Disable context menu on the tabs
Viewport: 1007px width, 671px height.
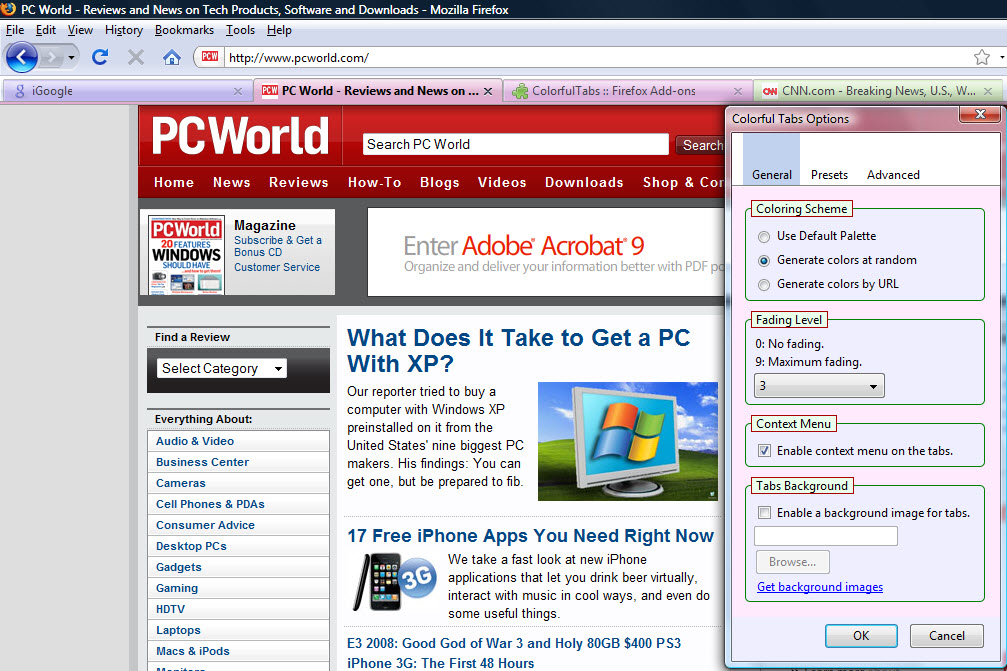click(765, 451)
